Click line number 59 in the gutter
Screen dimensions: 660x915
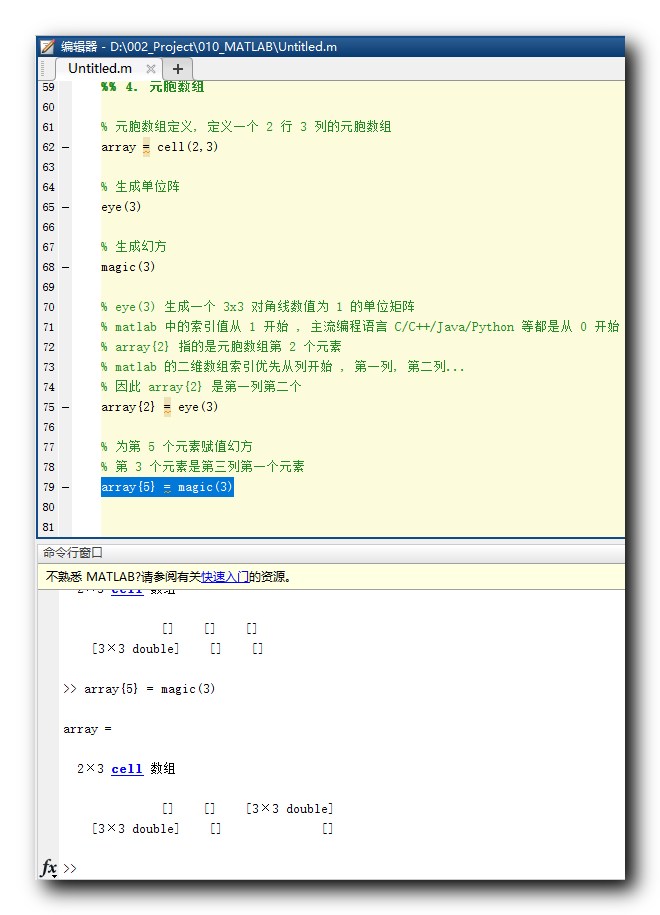point(48,88)
